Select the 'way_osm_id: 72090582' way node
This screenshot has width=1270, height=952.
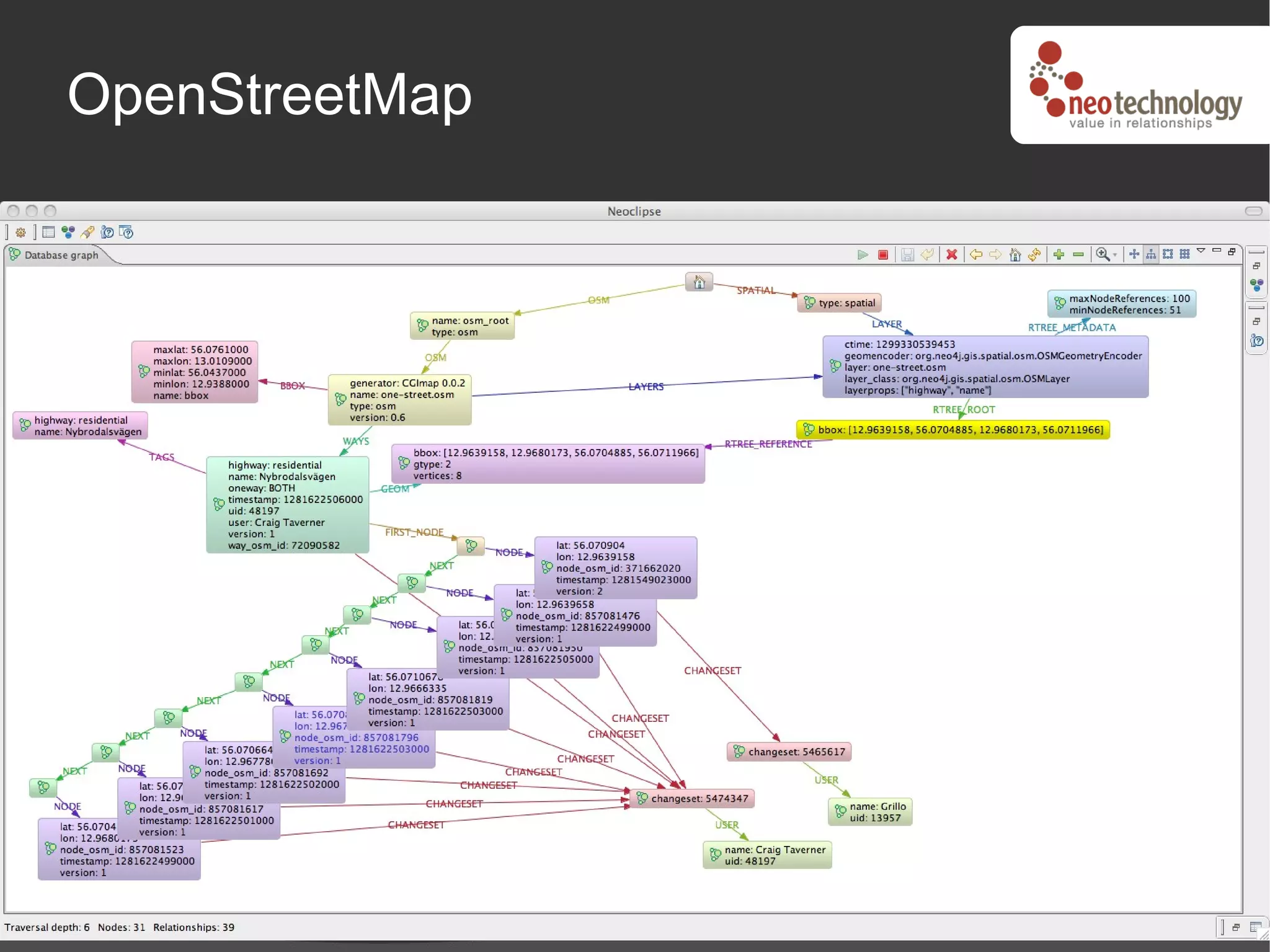(x=288, y=505)
